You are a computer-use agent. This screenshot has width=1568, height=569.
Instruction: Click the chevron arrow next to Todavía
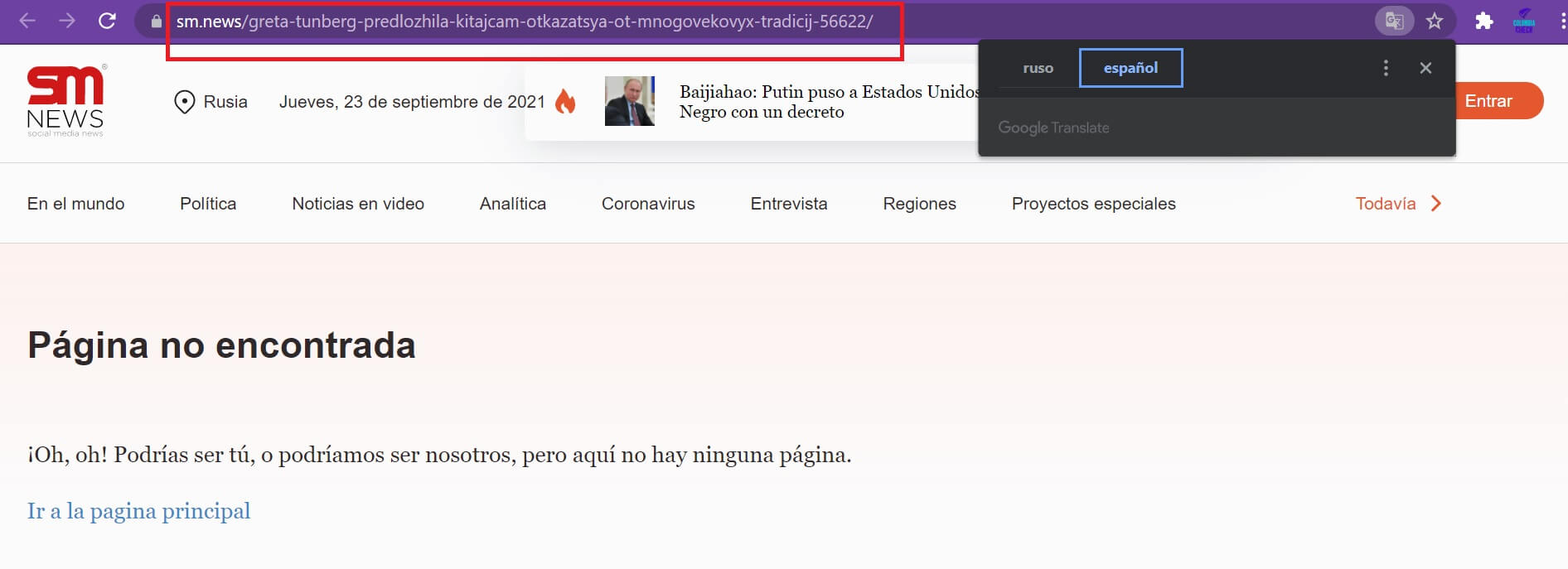[x=1436, y=204]
